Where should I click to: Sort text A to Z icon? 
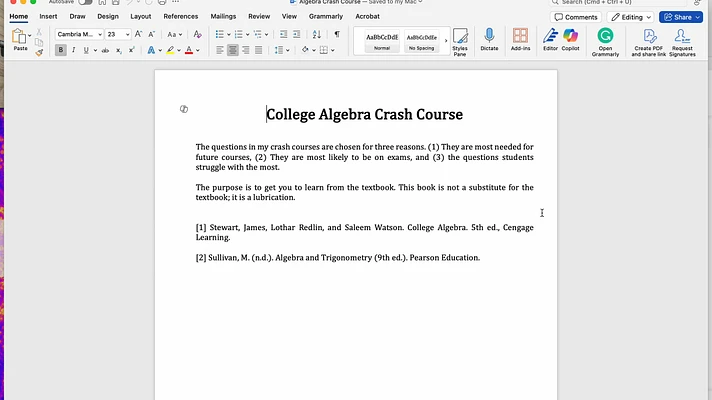pos(317,35)
